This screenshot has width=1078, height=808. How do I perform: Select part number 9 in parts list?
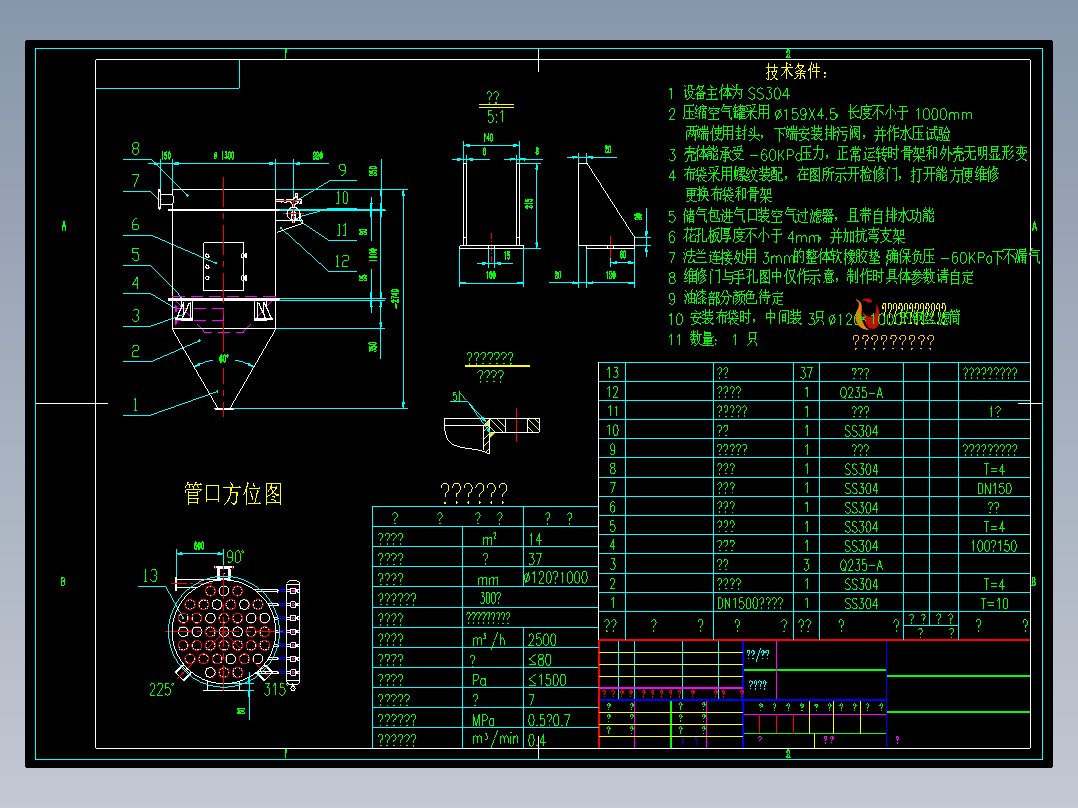(x=613, y=450)
